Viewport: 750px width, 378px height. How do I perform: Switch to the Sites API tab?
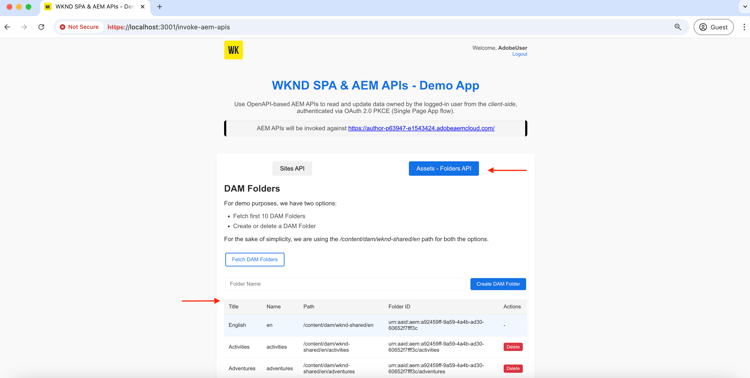point(292,168)
